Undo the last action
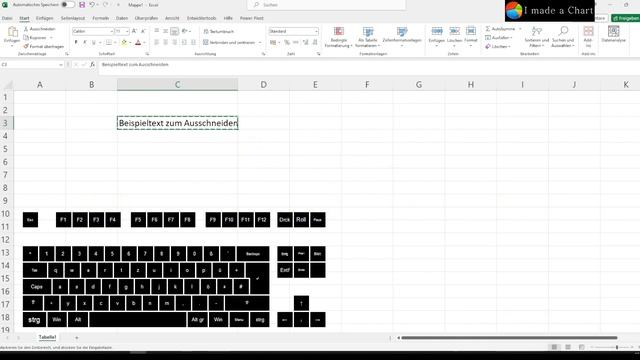Image resolution: width=640 pixels, height=360 pixels. 92,5
